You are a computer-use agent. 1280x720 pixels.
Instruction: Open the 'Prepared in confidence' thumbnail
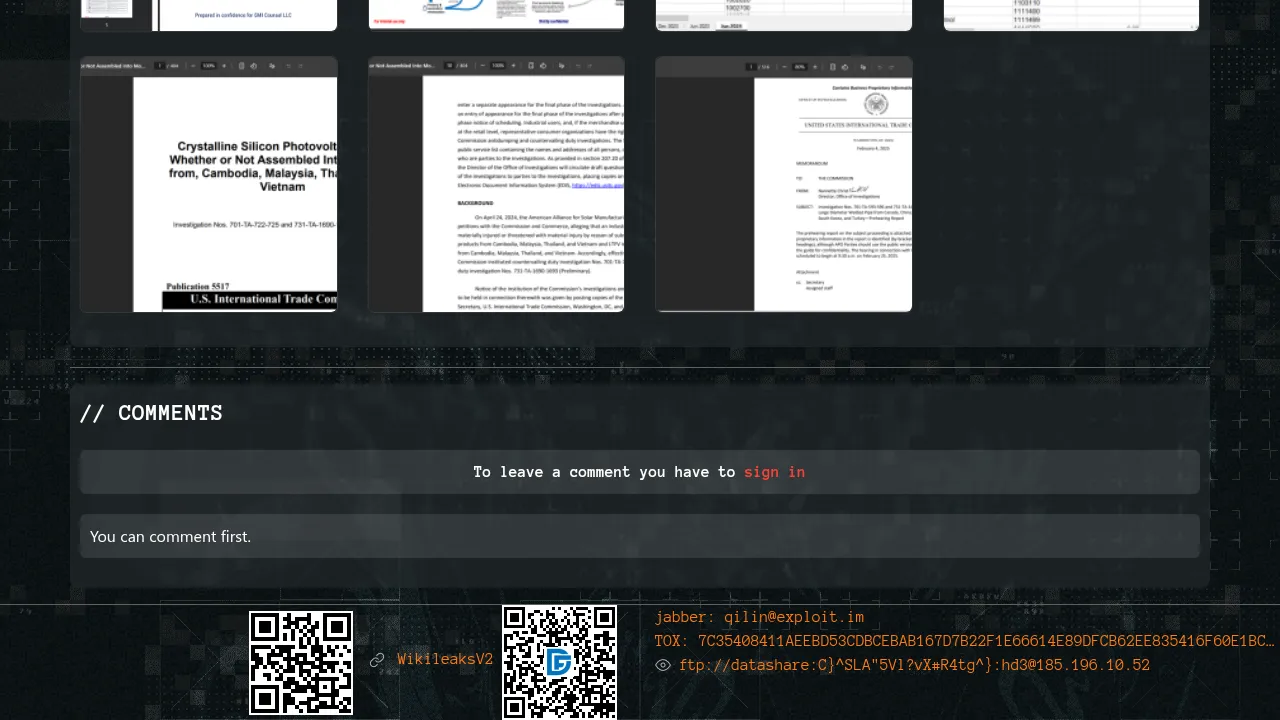pyautogui.click(x=209, y=15)
